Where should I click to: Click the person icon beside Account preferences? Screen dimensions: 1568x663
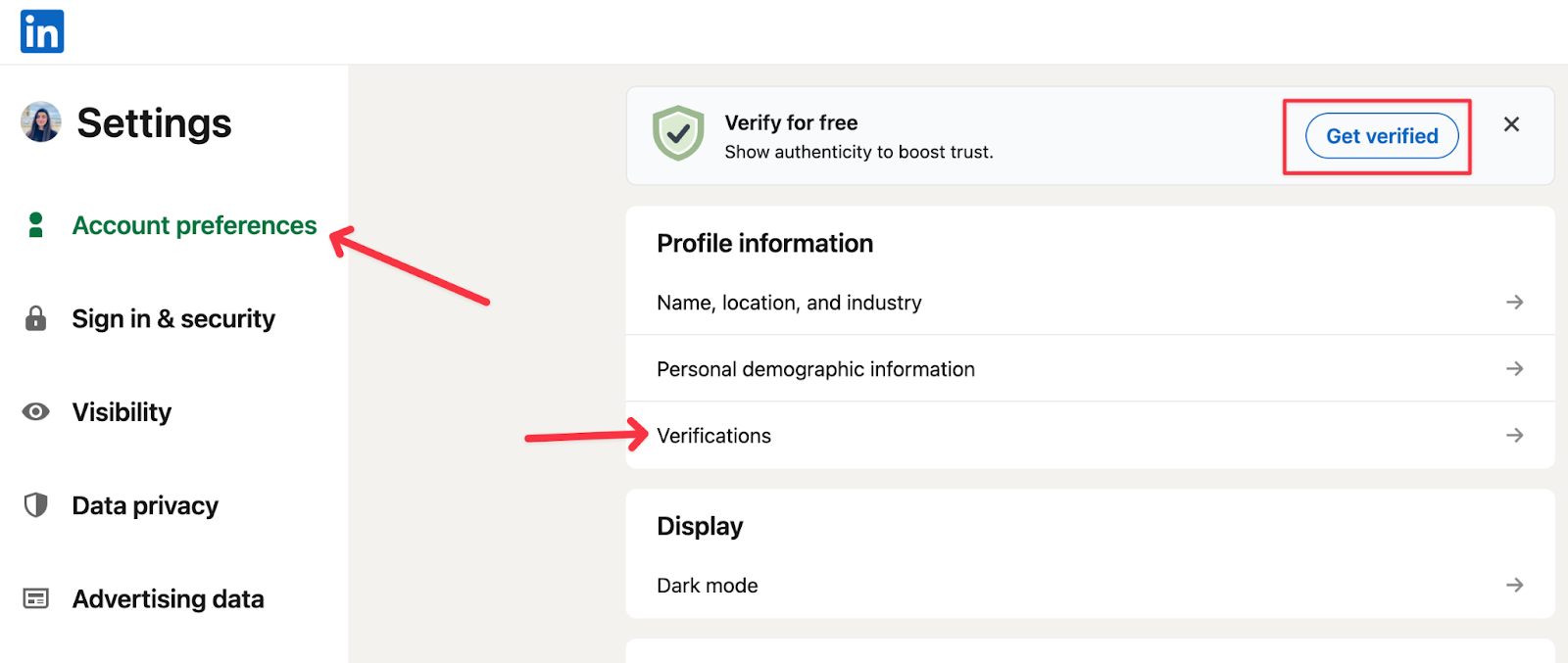35,224
